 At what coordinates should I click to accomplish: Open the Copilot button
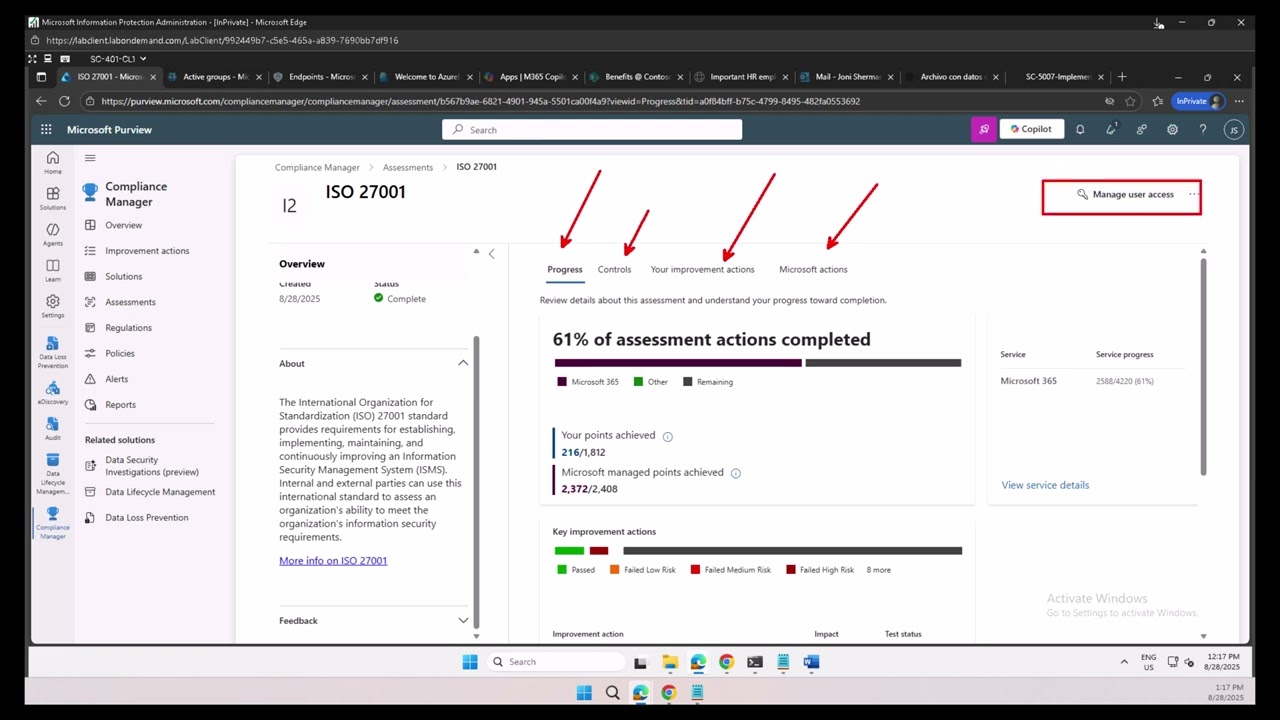[1030, 129]
